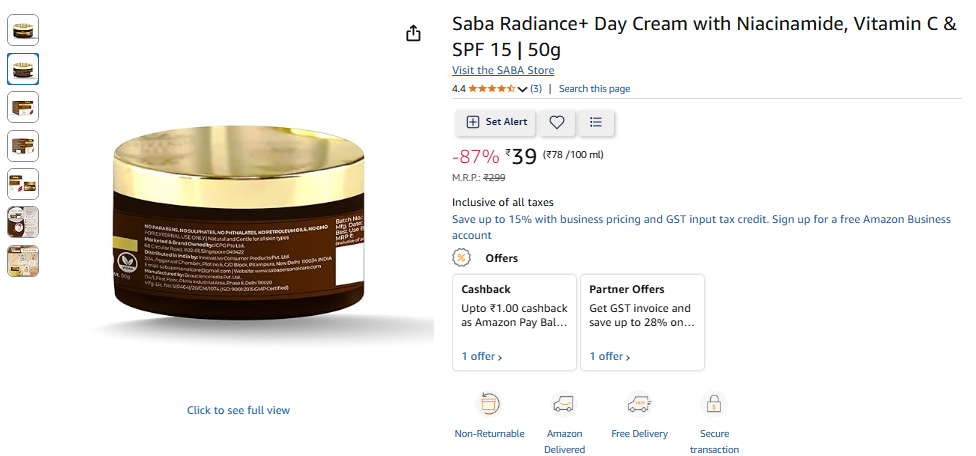Click the Set Alert button
This screenshot has width=976, height=456.
495,123
